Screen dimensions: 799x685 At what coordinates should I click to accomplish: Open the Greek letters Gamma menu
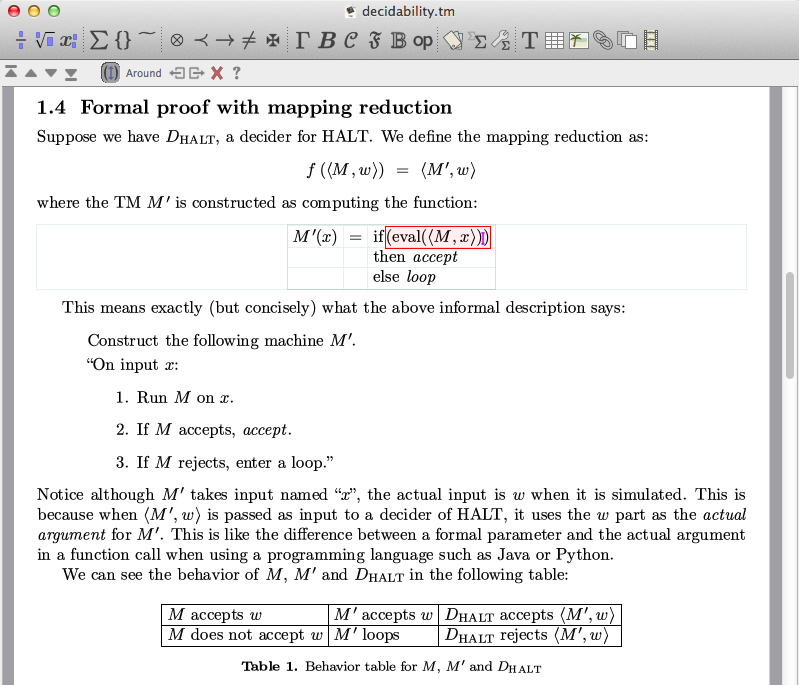(302, 41)
